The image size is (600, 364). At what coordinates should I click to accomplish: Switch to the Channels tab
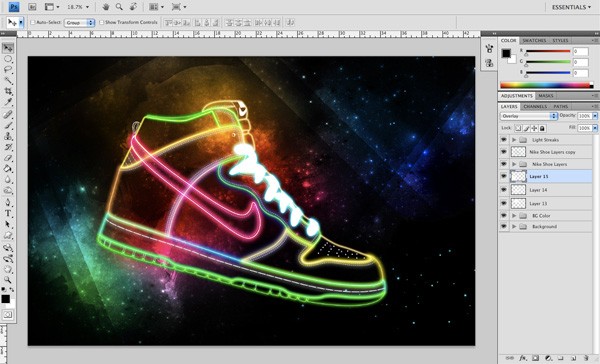point(535,106)
